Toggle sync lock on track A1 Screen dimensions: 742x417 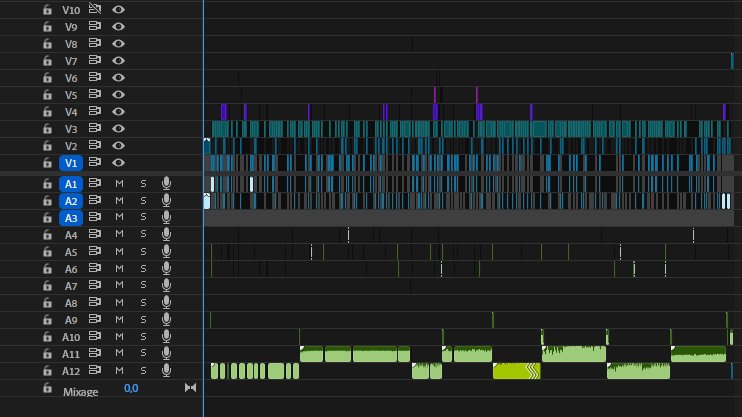(95, 183)
